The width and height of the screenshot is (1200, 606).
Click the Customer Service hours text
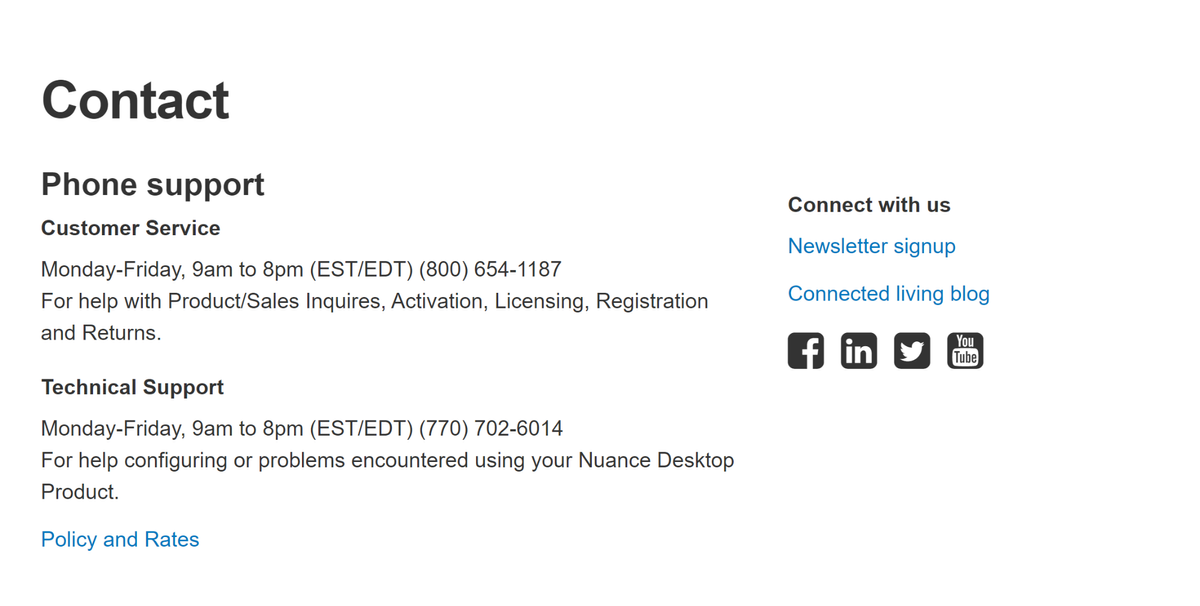[227, 269]
